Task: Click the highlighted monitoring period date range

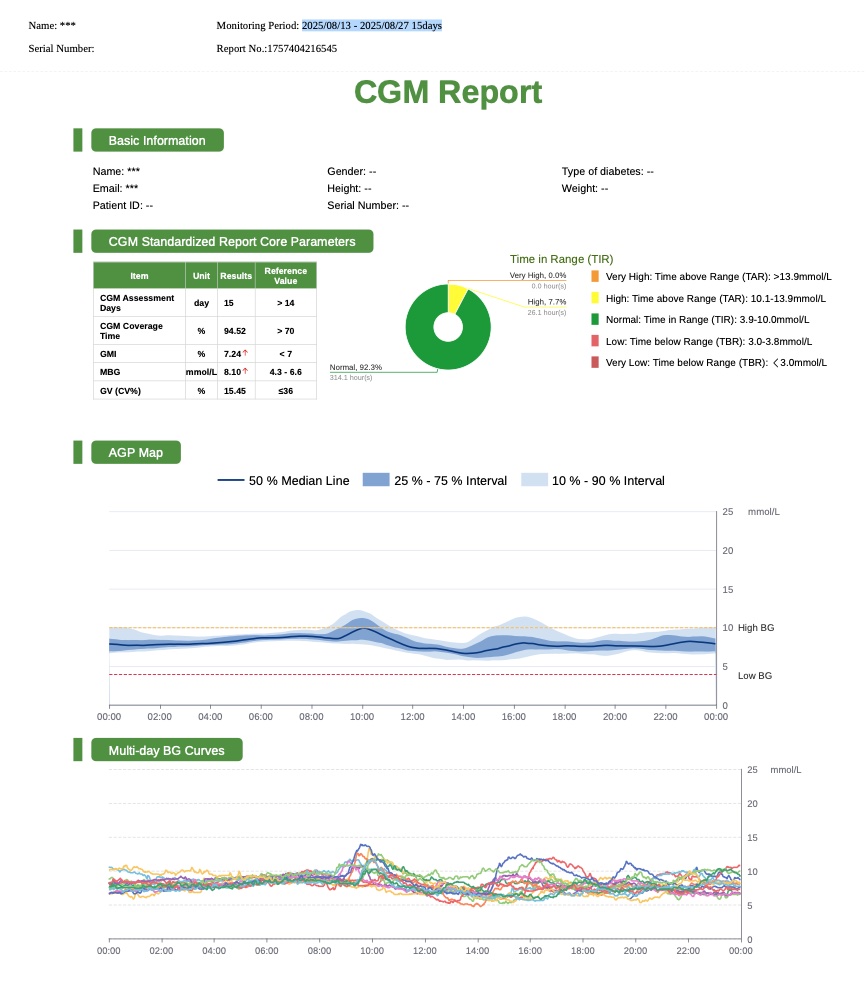Action: [371, 25]
